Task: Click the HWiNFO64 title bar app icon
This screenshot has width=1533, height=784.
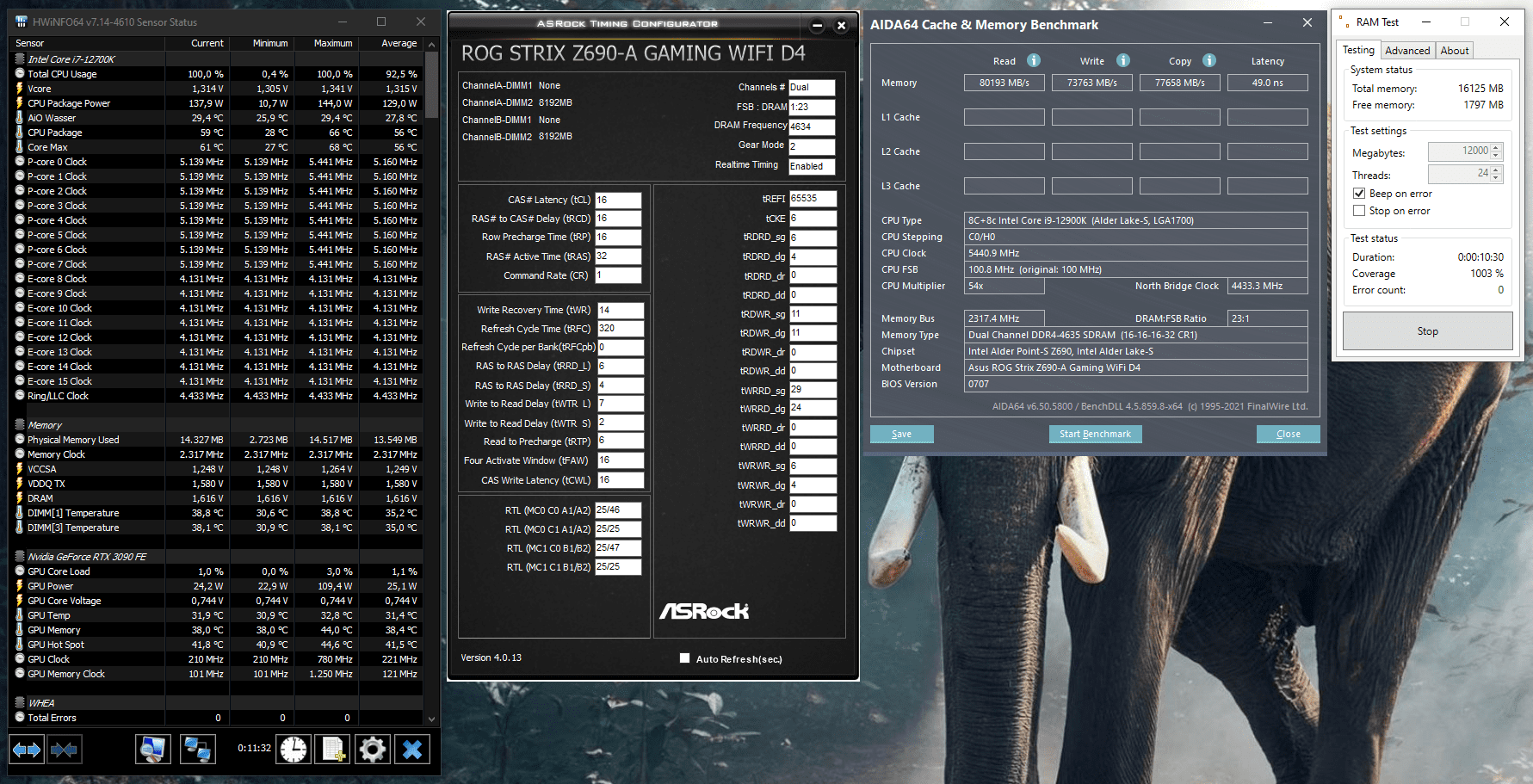Action: tap(21, 22)
